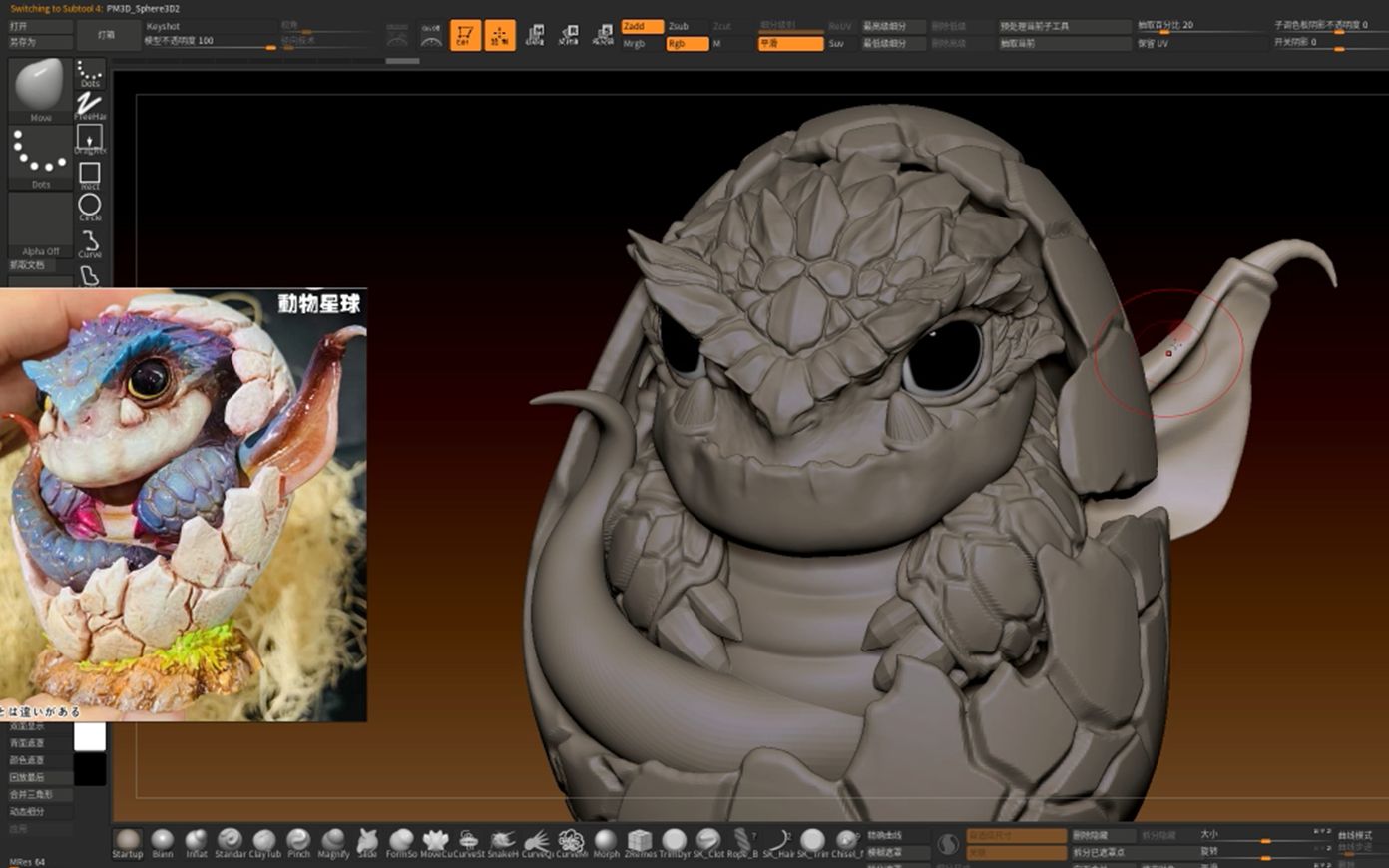Pick the Magnify brush
1389x868 pixels.
click(x=332, y=841)
